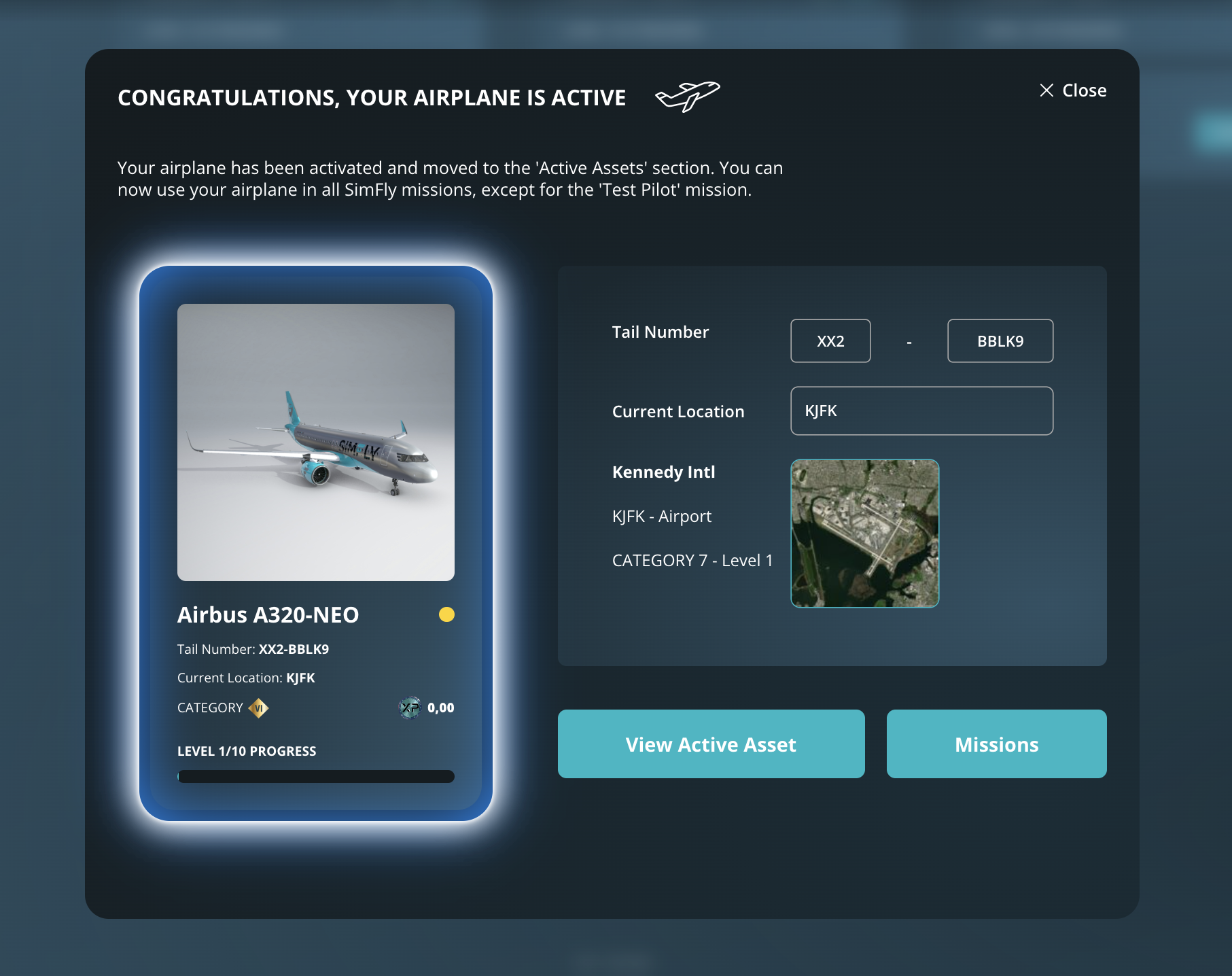Open the Kennedy Intl satellite map thumbnail
1232x976 pixels.
[864, 534]
